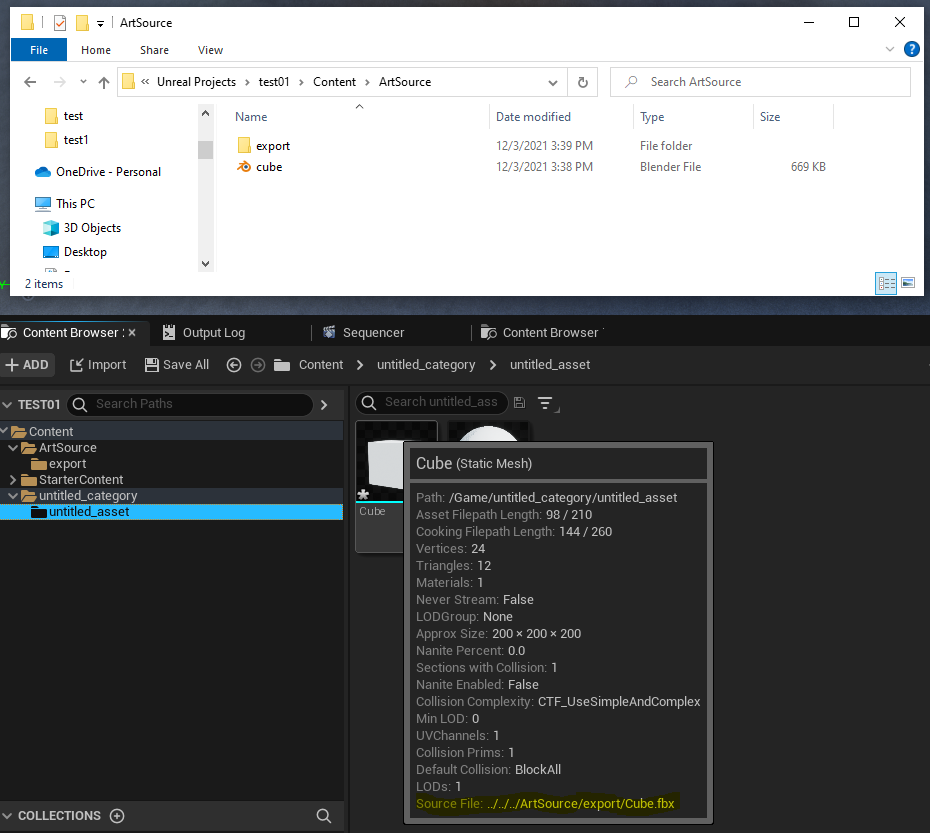This screenshot has width=930, height=833.
Task: Click the save search disk icon
Action: [518, 402]
